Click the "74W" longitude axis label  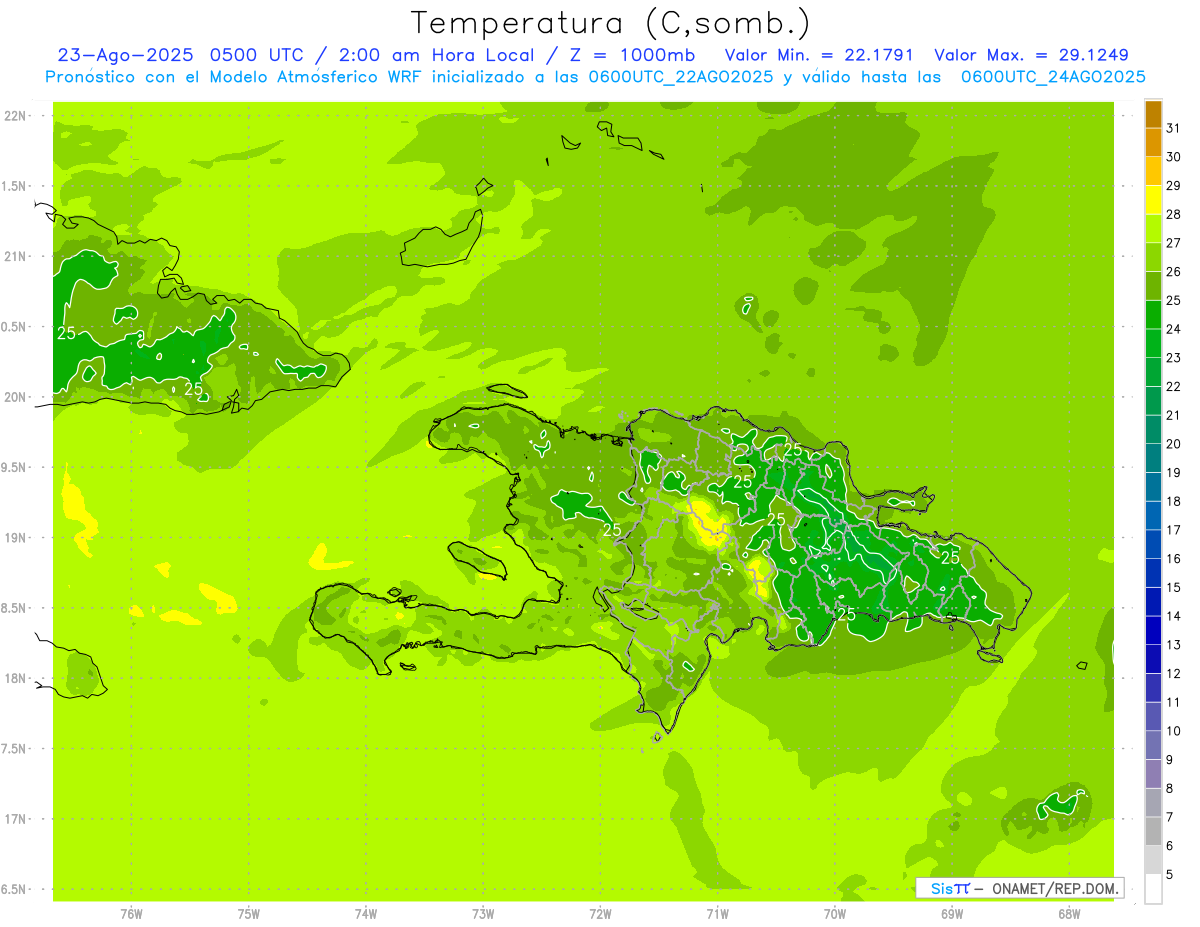point(366,914)
